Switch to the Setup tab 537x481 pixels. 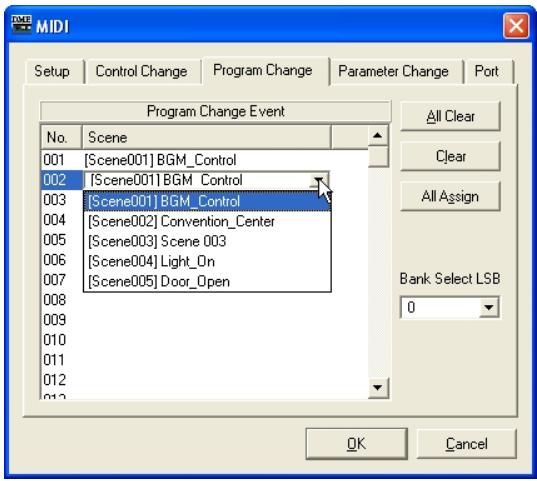tap(52, 71)
